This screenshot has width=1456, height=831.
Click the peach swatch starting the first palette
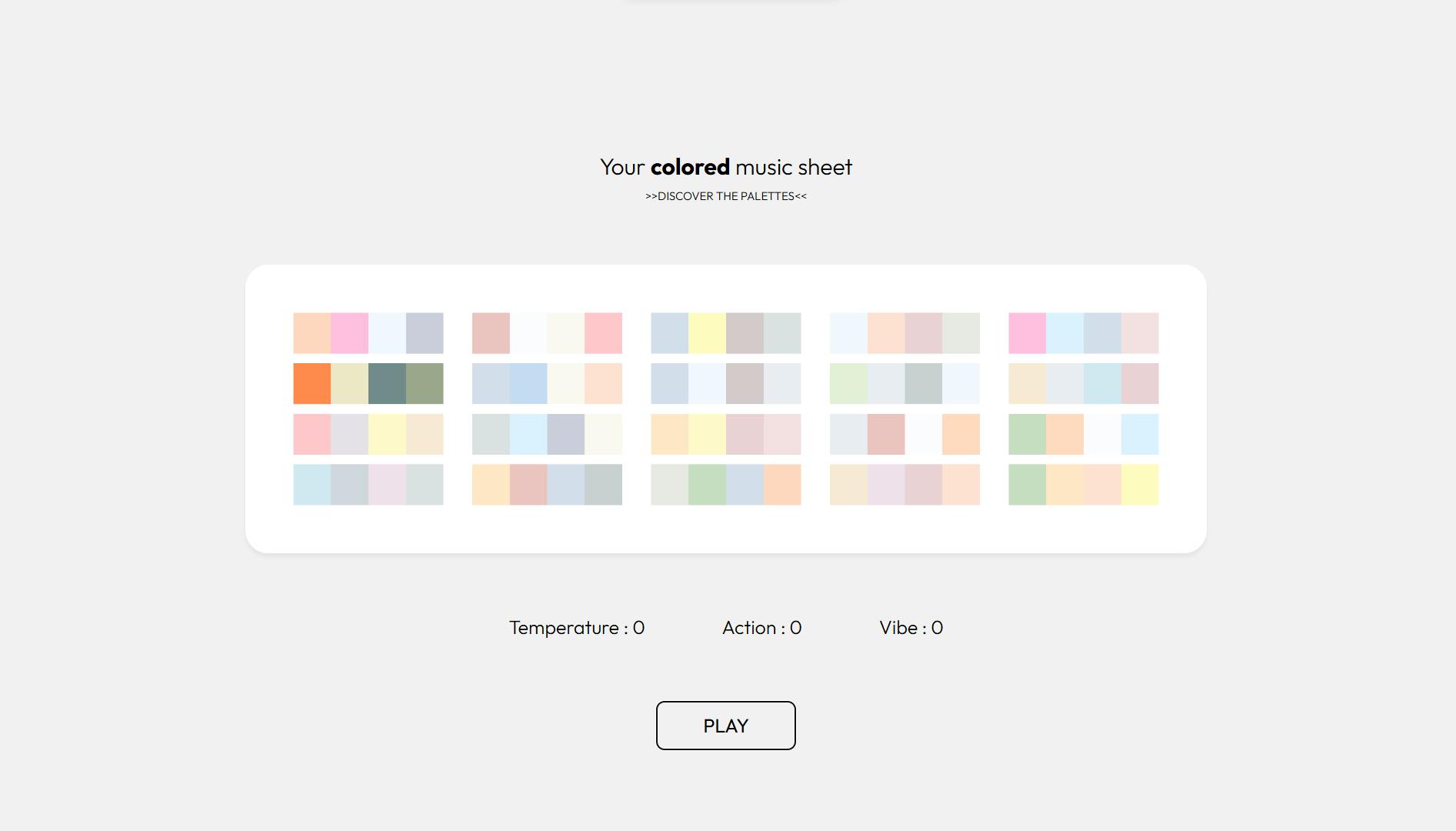pyautogui.click(x=312, y=333)
